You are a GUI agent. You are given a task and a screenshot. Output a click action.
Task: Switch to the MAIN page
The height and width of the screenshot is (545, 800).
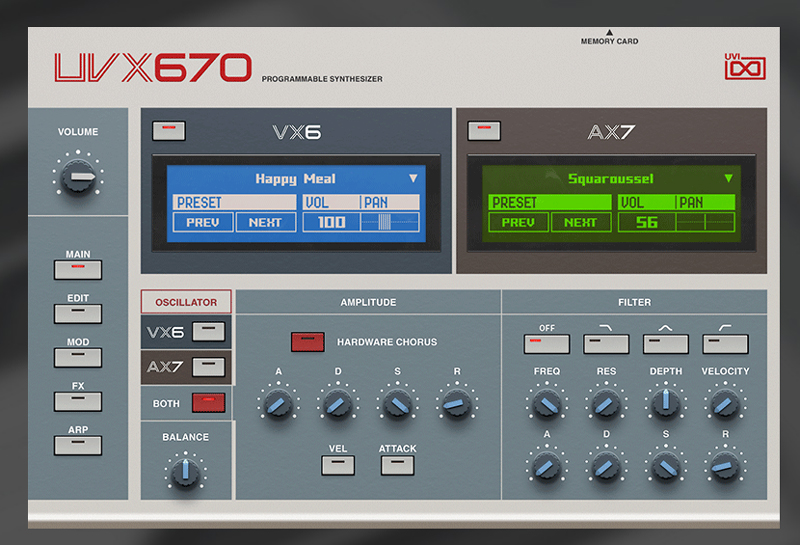pyautogui.click(x=78, y=270)
